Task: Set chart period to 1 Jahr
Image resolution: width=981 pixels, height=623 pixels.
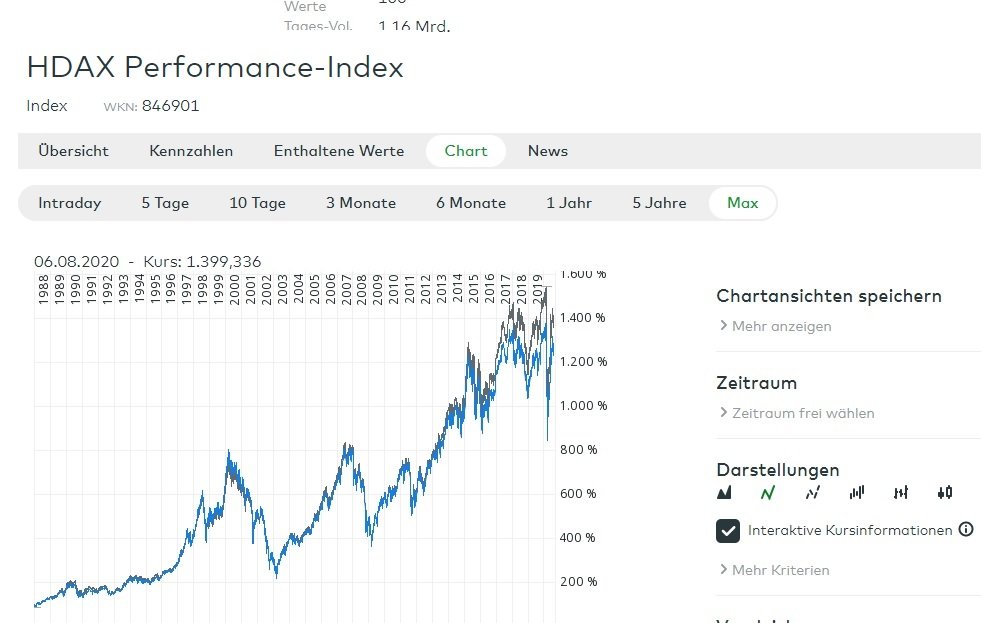Action: coord(569,203)
